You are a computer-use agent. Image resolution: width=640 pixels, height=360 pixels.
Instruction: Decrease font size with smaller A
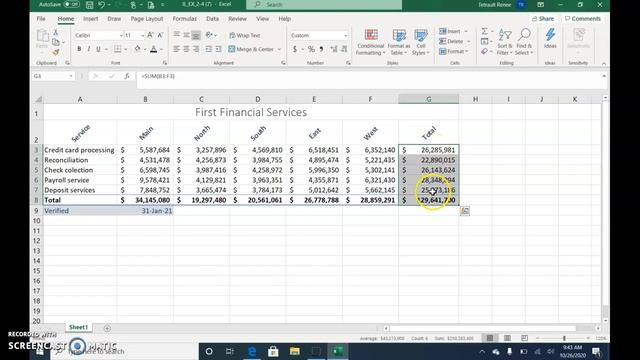(160, 36)
